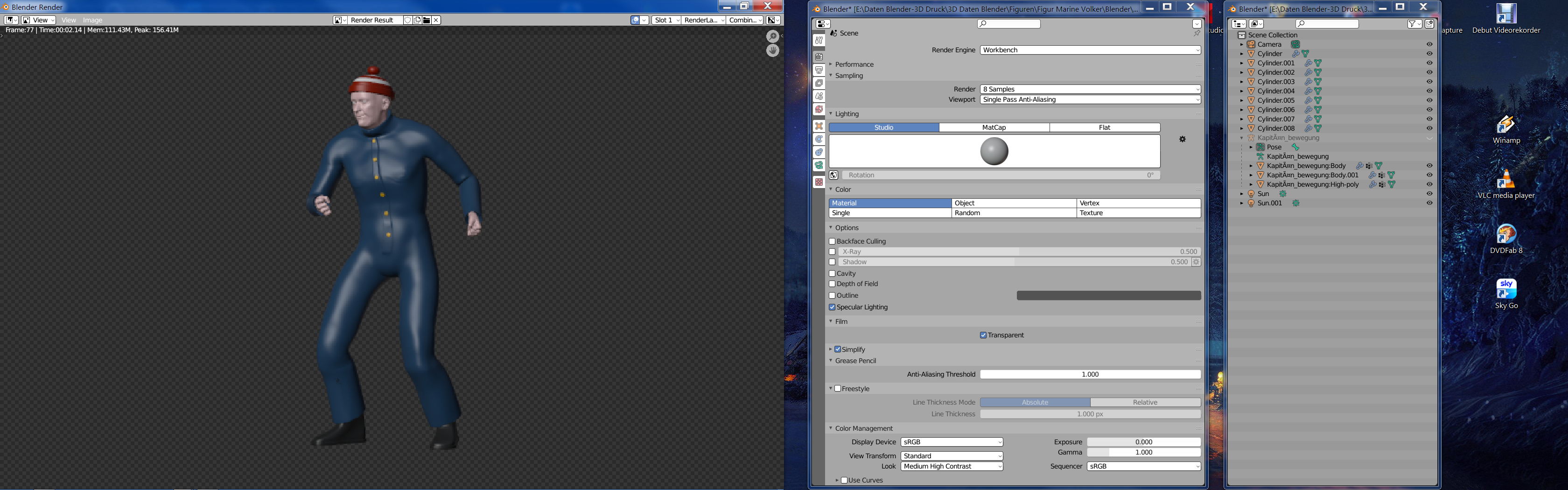Select the Random color button
This screenshot has height=490, width=1568.
tap(1013, 213)
